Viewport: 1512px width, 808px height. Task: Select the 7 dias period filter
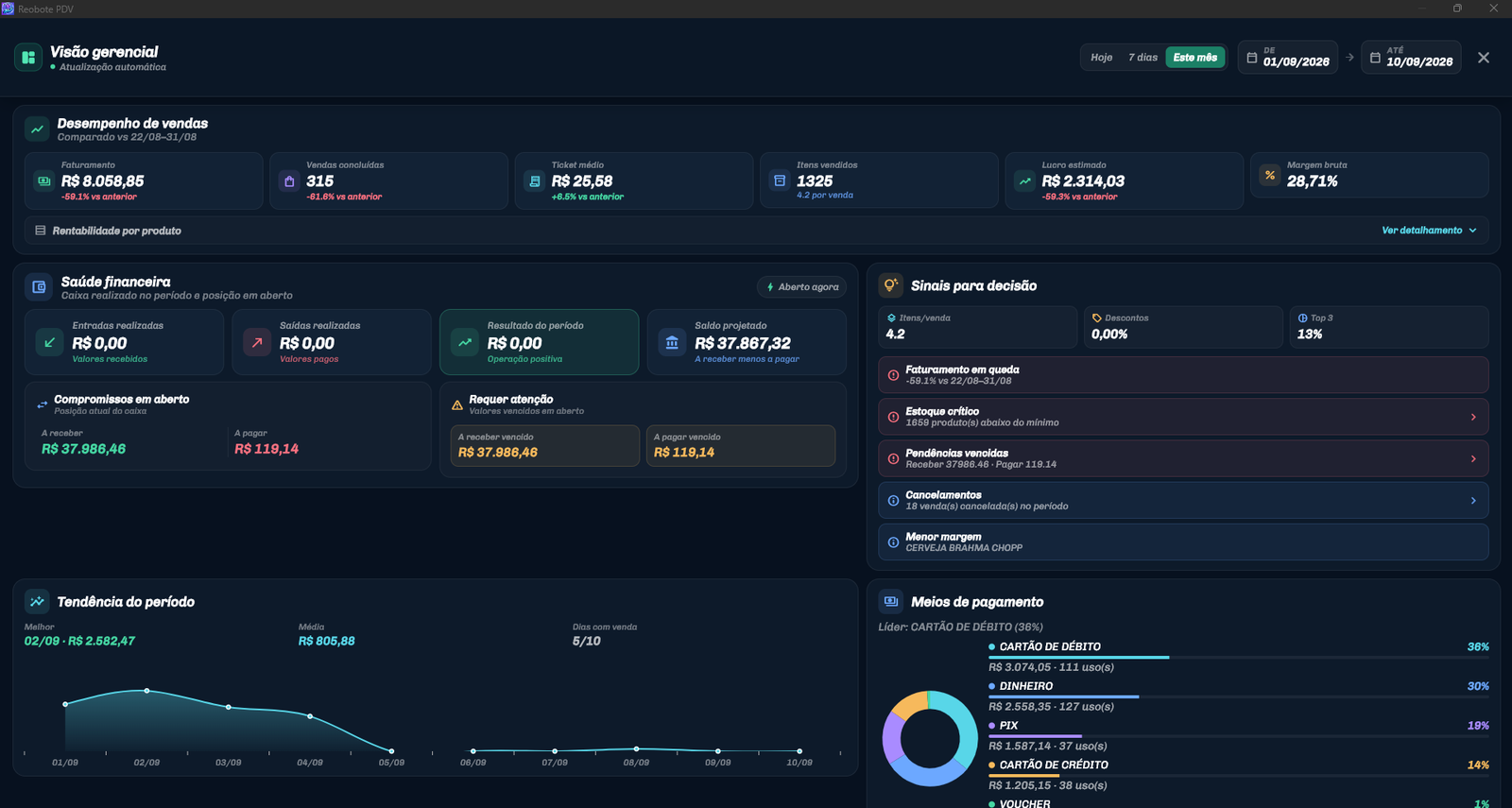point(1143,58)
